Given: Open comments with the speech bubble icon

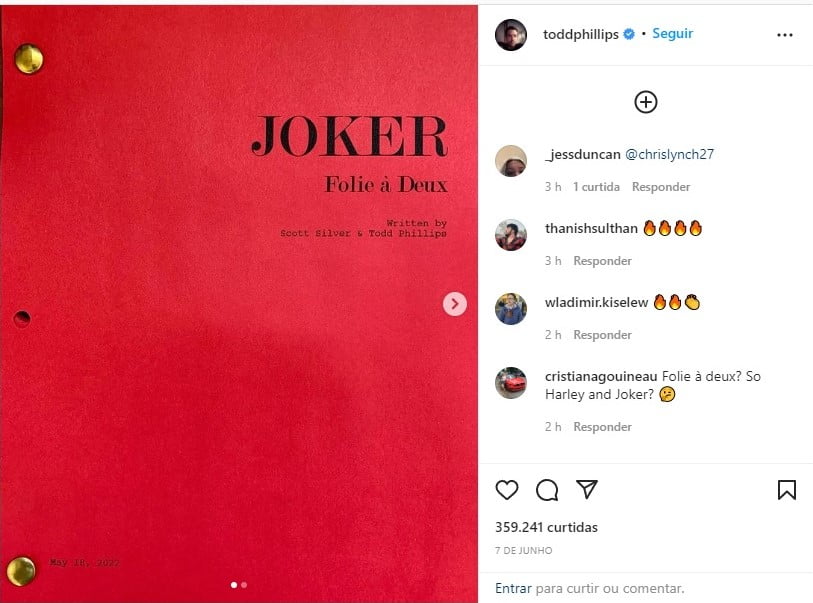Looking at the screenshot, I should (547, 489).
